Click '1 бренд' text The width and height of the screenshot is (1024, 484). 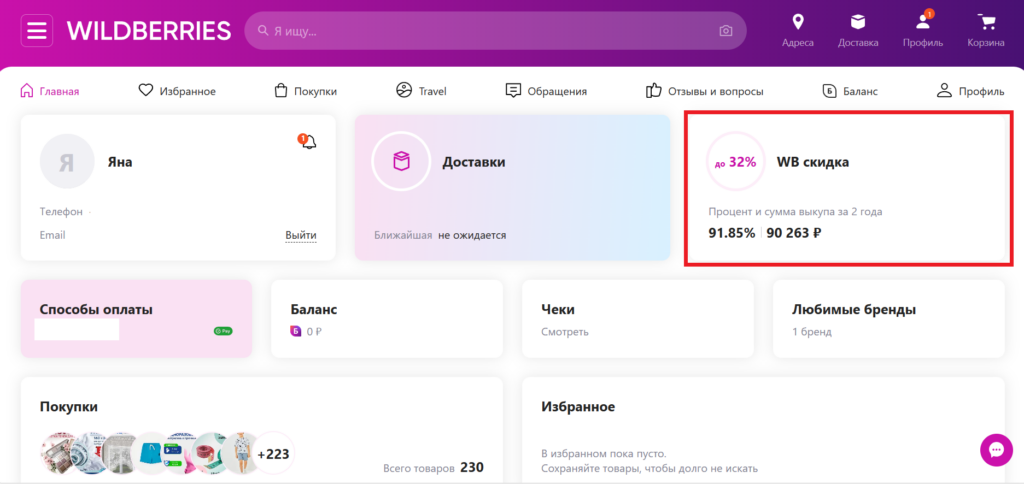pyautogui.click(x=812, y=332)
